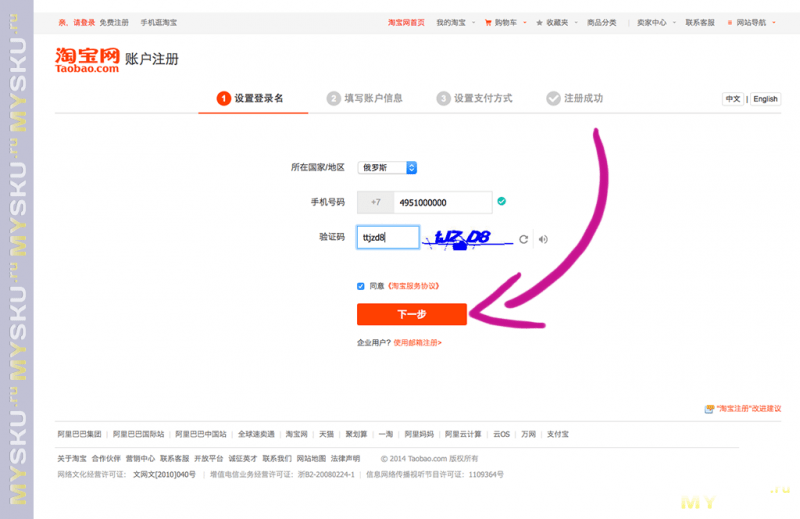Expand the 卖家中心 dropdown
Screen dimensions: 800x519
(656, 22)
